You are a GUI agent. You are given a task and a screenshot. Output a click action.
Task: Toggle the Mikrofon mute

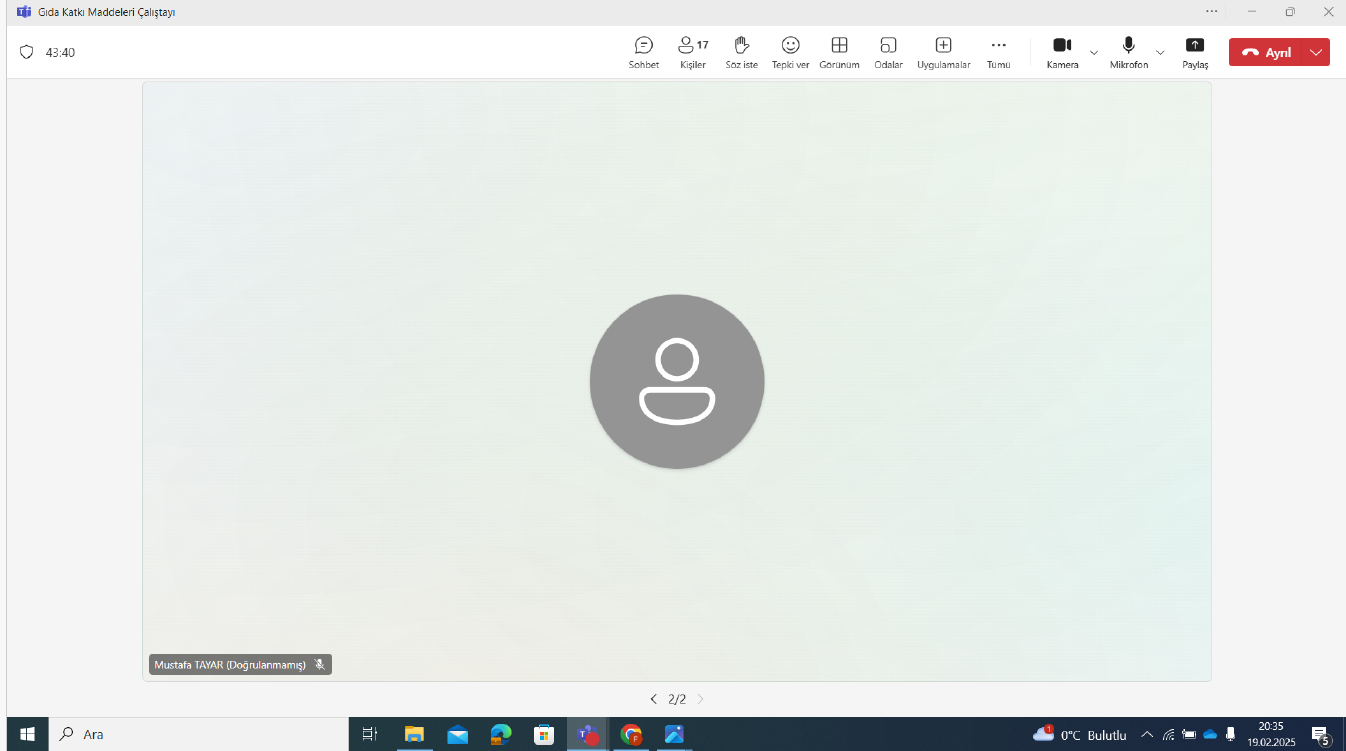click(1128, 52)
